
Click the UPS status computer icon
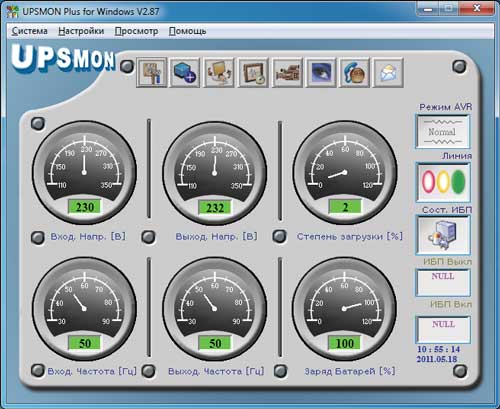click(x=443, y=235)
